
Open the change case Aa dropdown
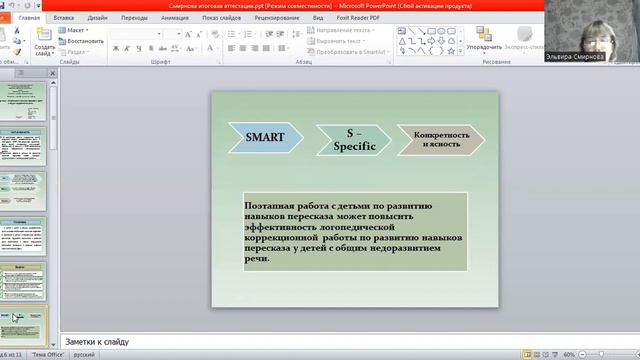point(191,49)
